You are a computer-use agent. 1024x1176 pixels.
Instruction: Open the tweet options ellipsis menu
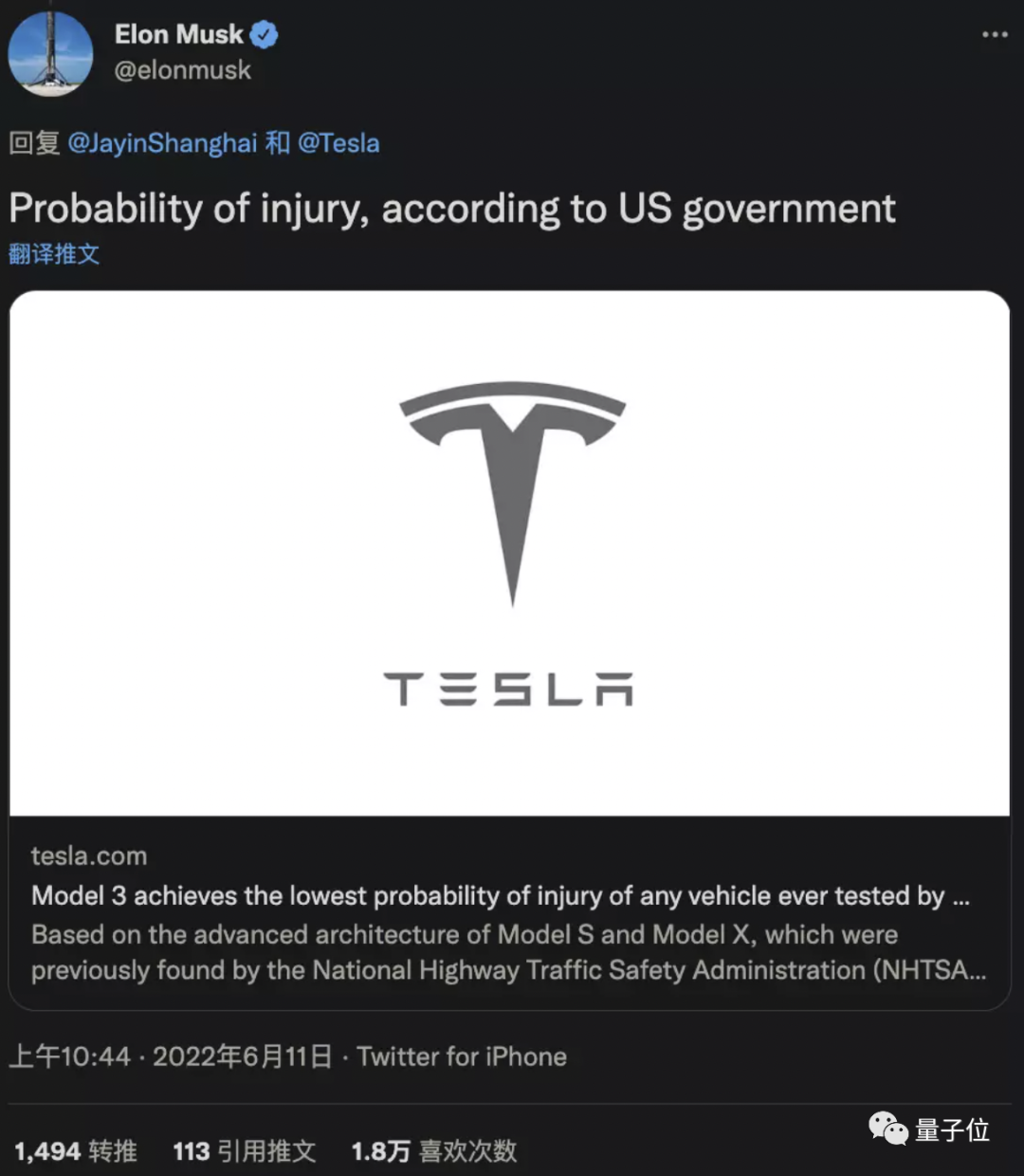point(993,34)
